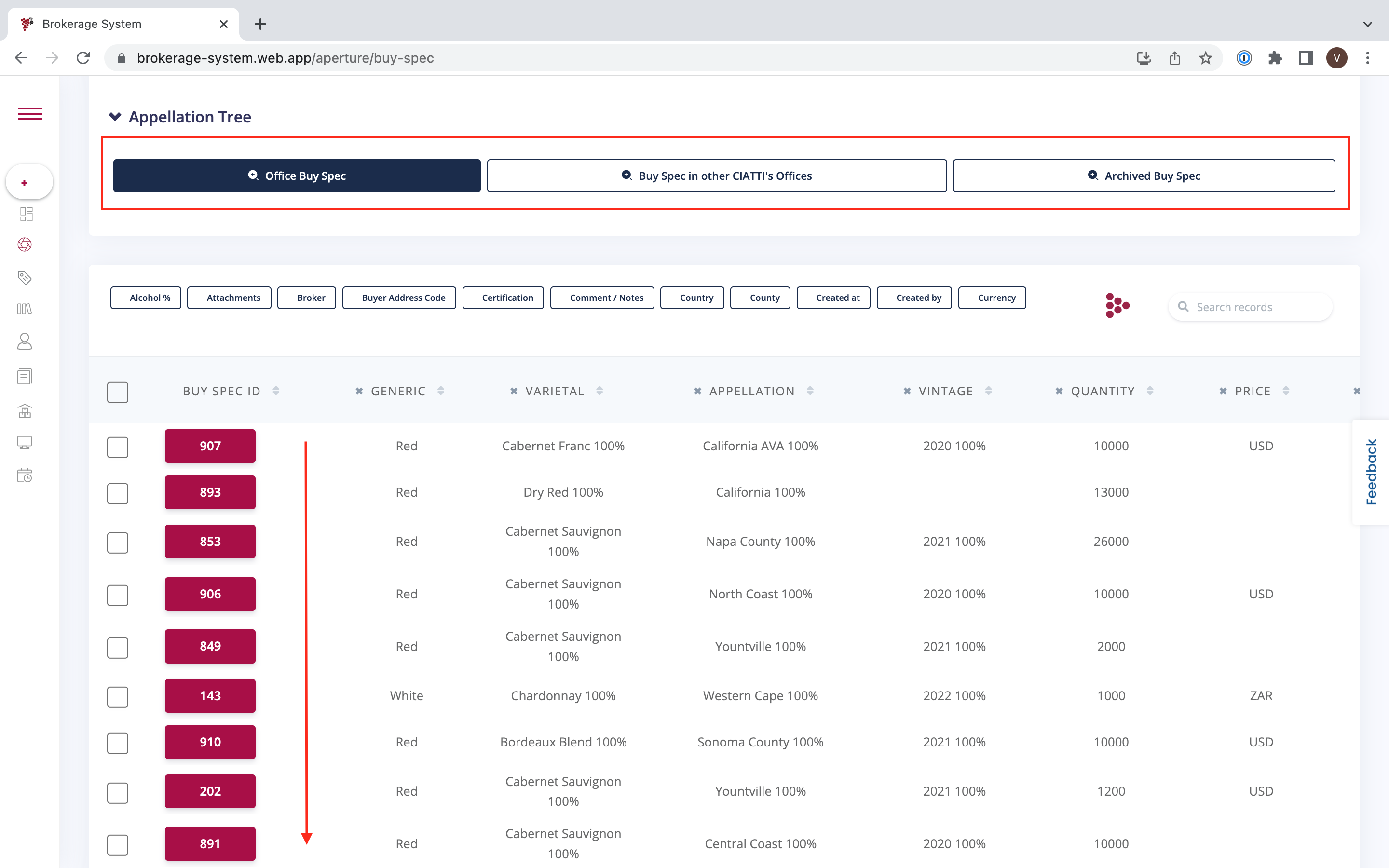1389x868 pixels.
Task: Open the warehouse boxes icon in sidebar
Action: (x=25, y=410)
